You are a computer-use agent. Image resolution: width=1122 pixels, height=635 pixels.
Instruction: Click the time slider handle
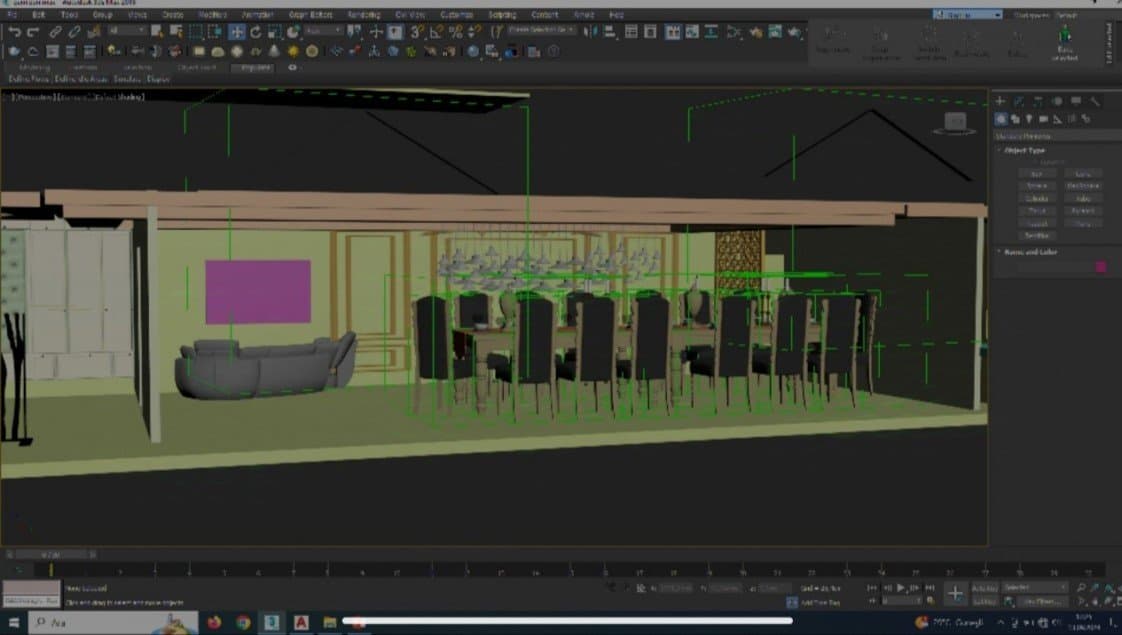pos(52,555)
